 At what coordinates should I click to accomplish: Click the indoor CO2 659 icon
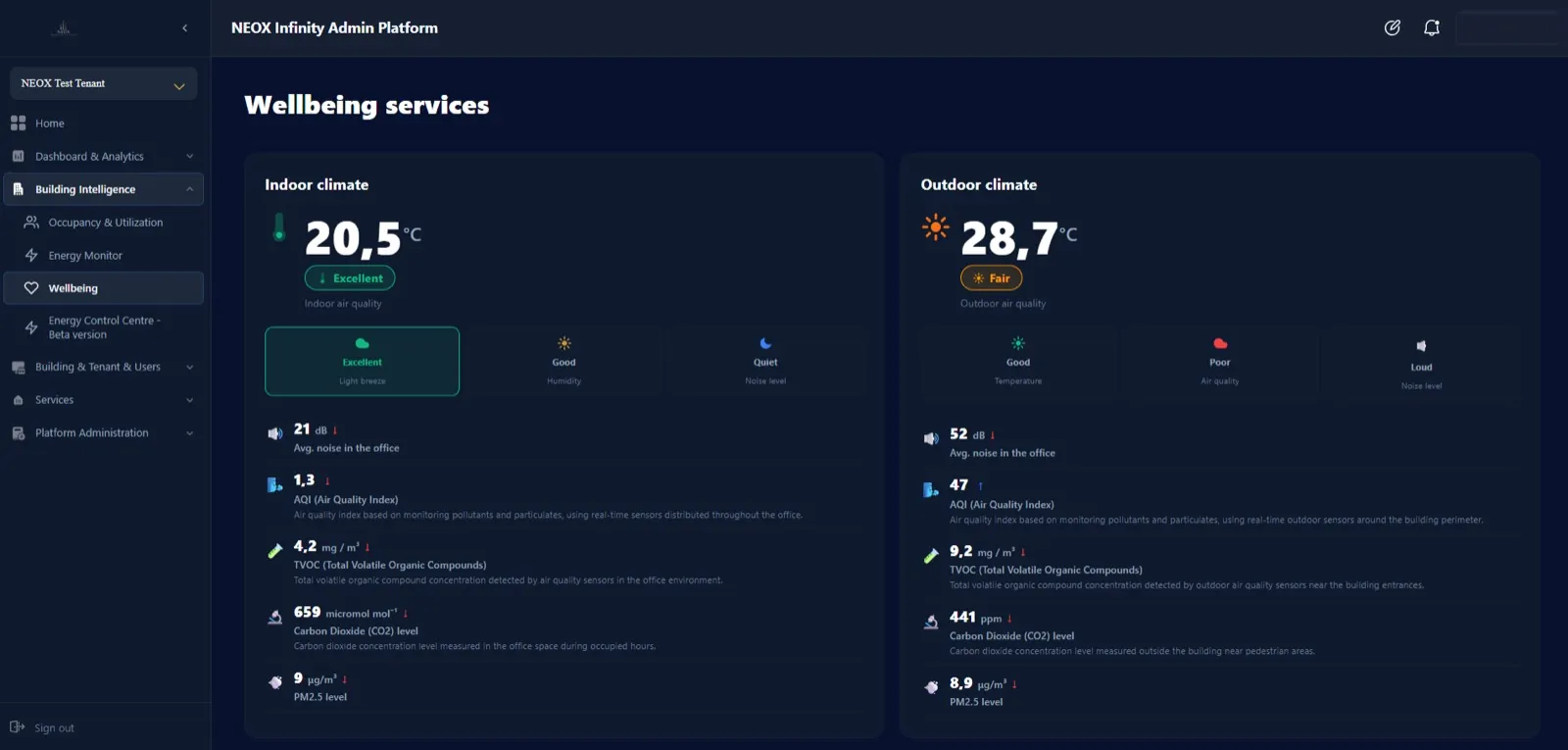[x=275, y=617]
